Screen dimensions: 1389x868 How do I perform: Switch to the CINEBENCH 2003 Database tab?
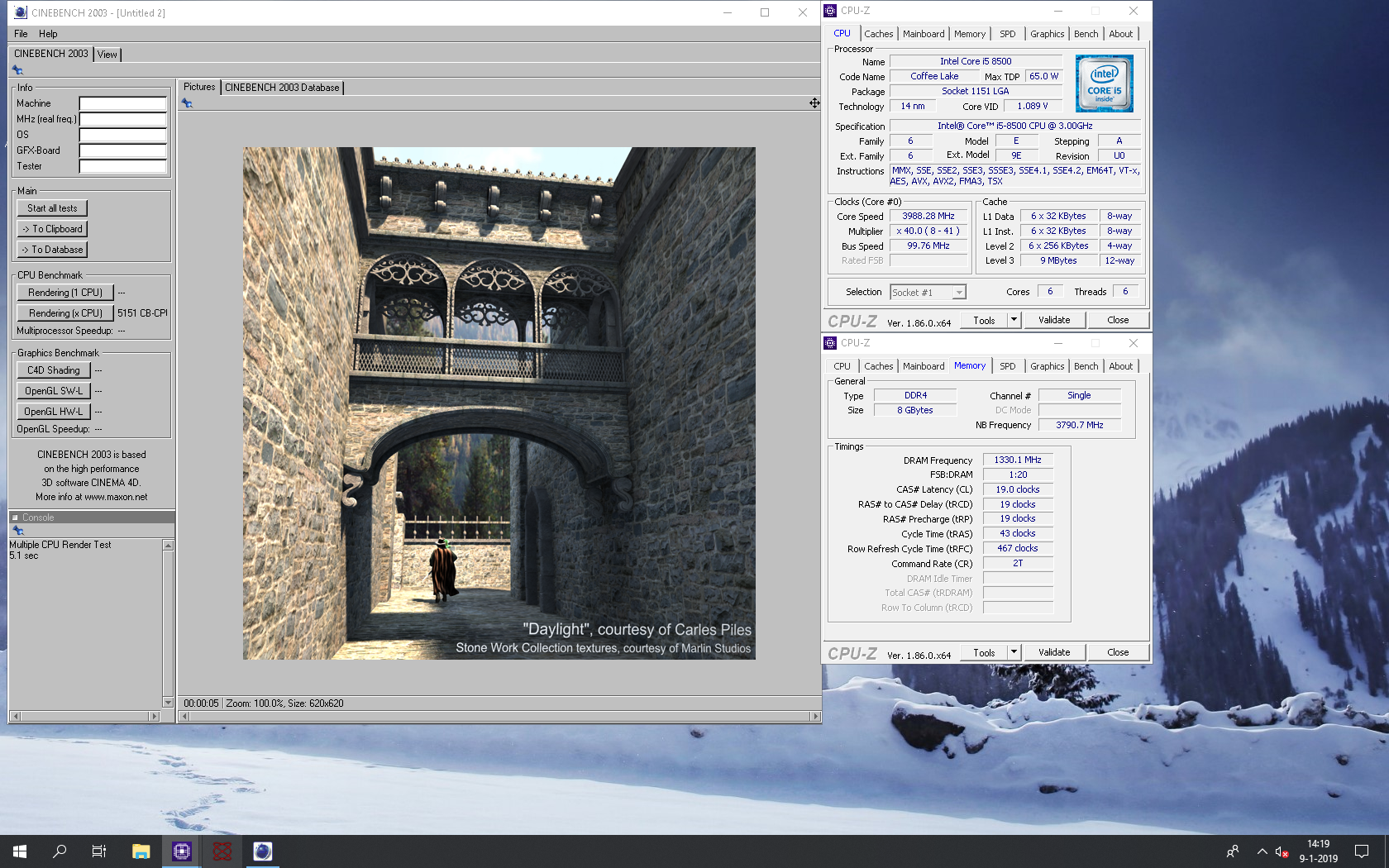coord(282,88)
